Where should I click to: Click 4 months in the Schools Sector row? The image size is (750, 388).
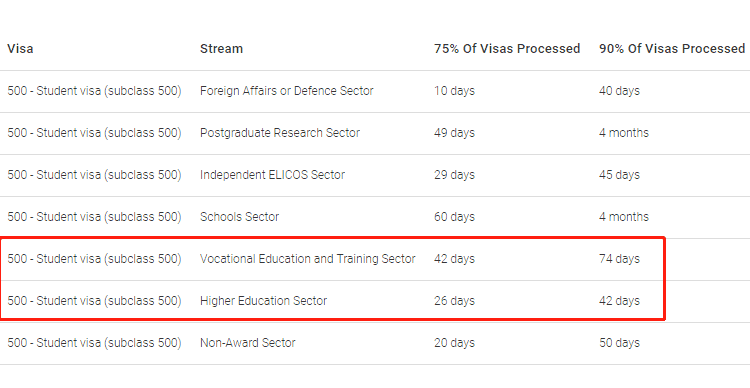point(624,217)
